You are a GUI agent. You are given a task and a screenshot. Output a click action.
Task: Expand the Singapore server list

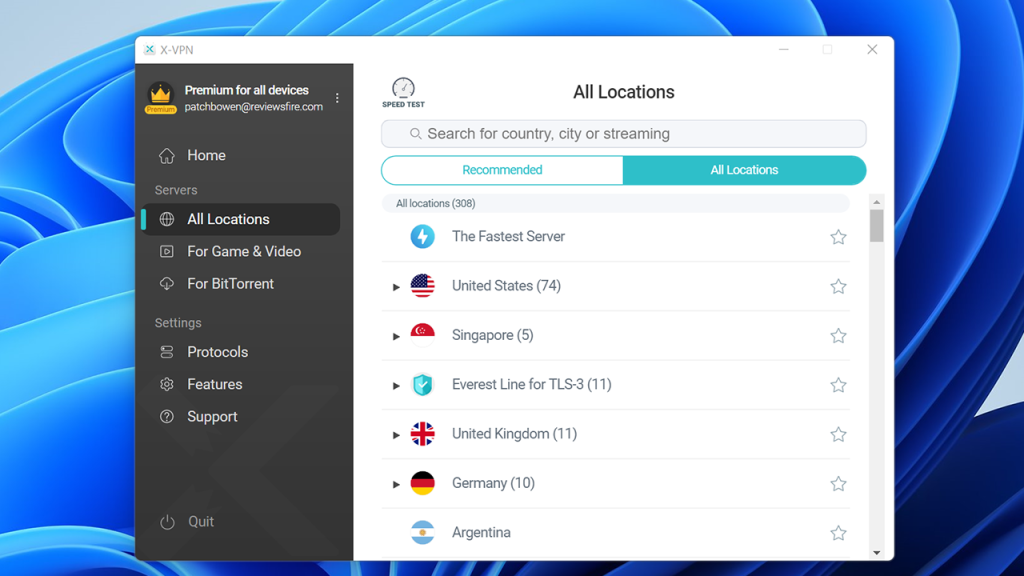396,336
